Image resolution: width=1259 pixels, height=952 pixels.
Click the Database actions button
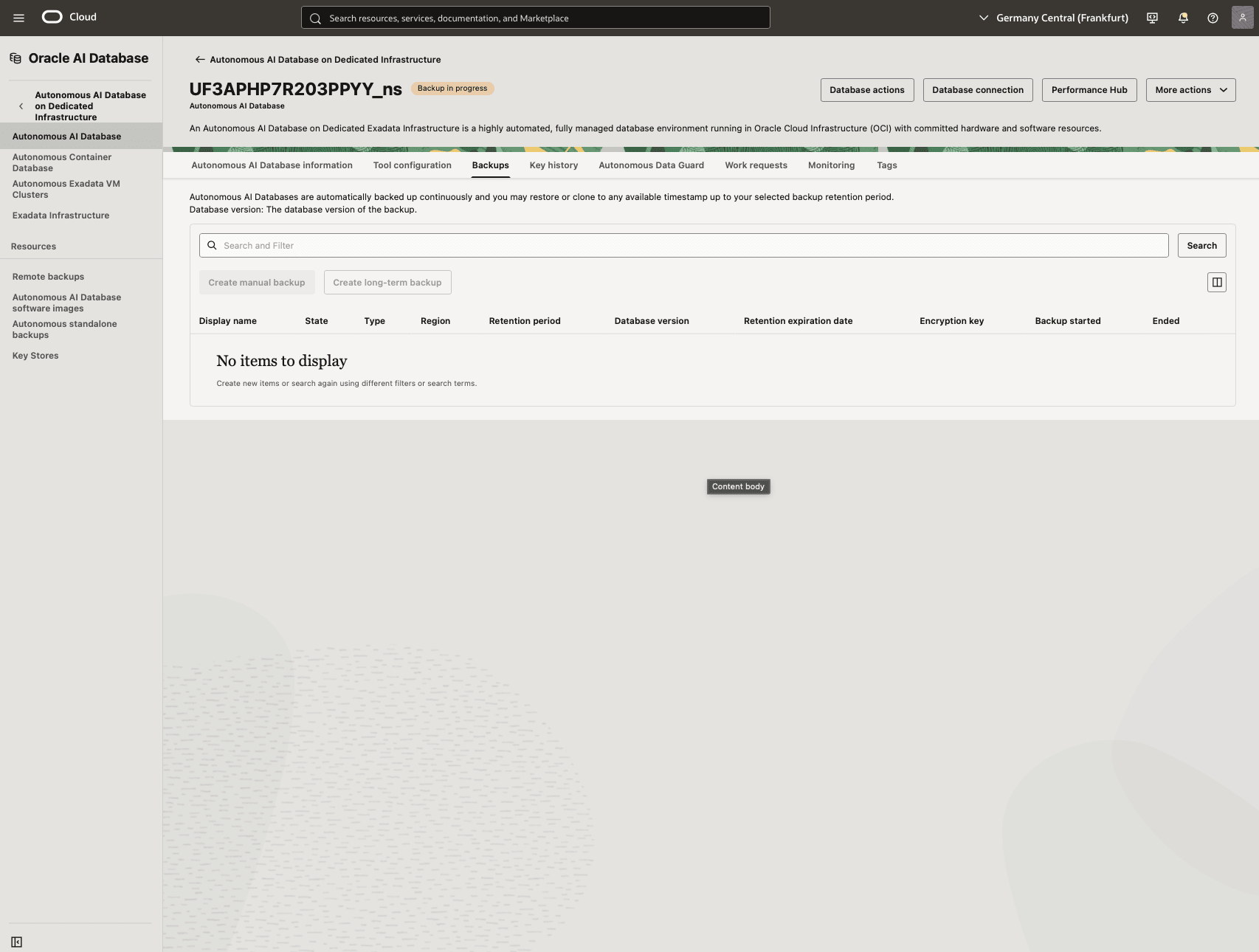(866, 90)
